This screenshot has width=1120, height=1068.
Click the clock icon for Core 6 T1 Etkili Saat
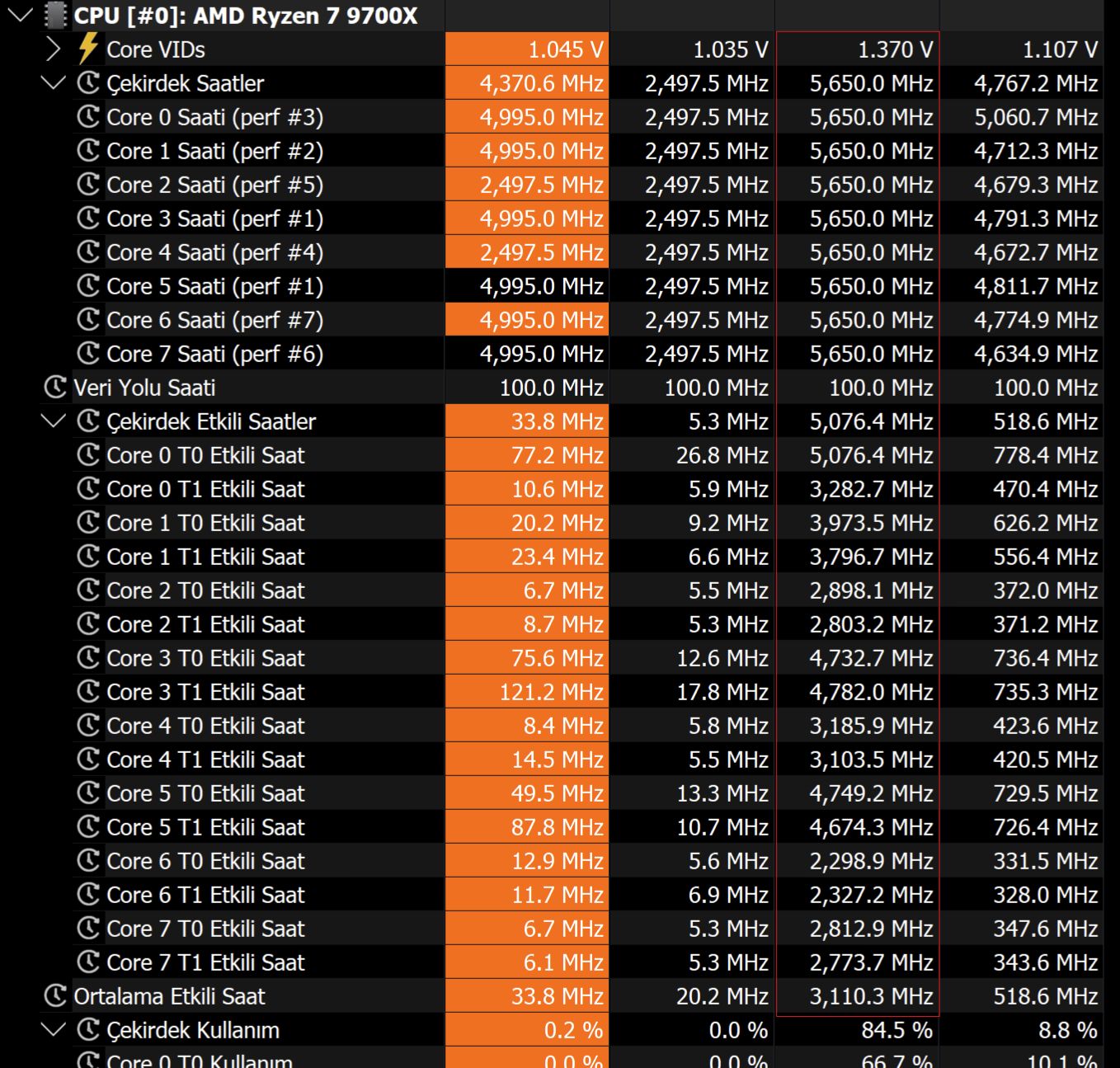[88, 894]
